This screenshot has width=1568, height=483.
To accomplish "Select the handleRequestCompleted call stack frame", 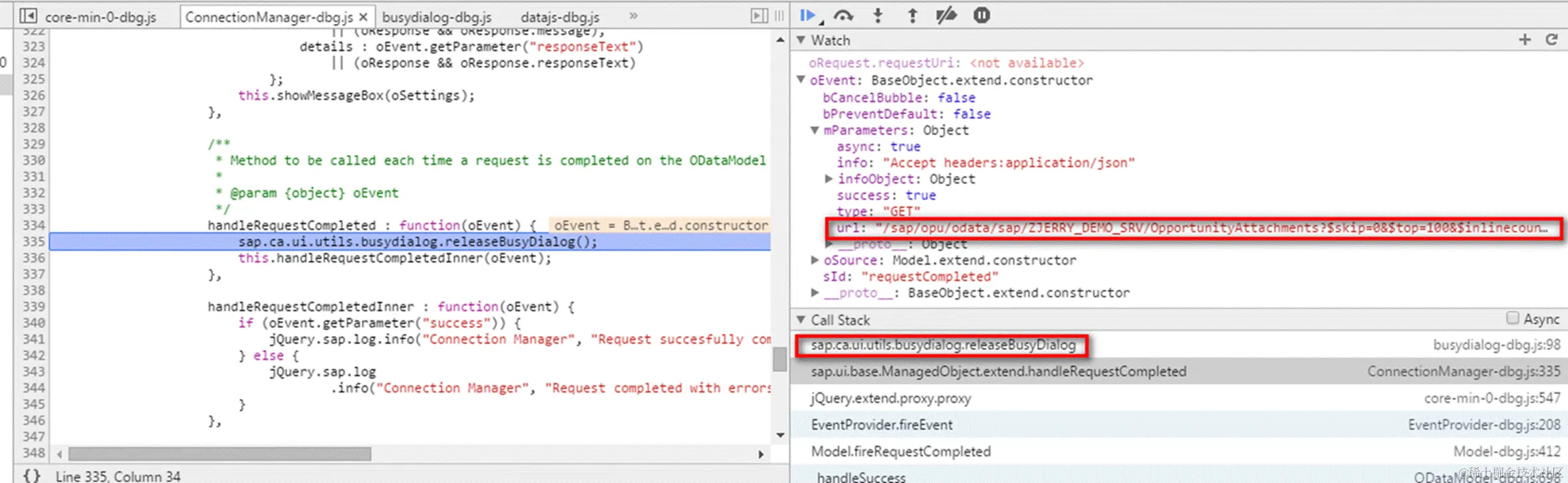I will 1179,371.
